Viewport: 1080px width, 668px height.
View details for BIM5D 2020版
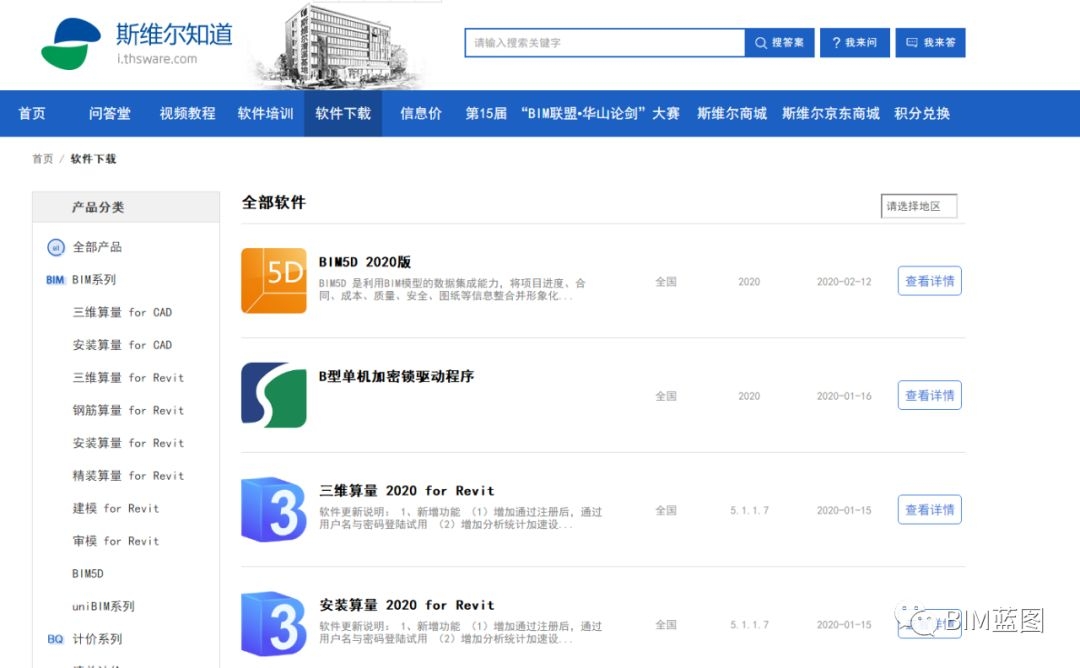930,281
